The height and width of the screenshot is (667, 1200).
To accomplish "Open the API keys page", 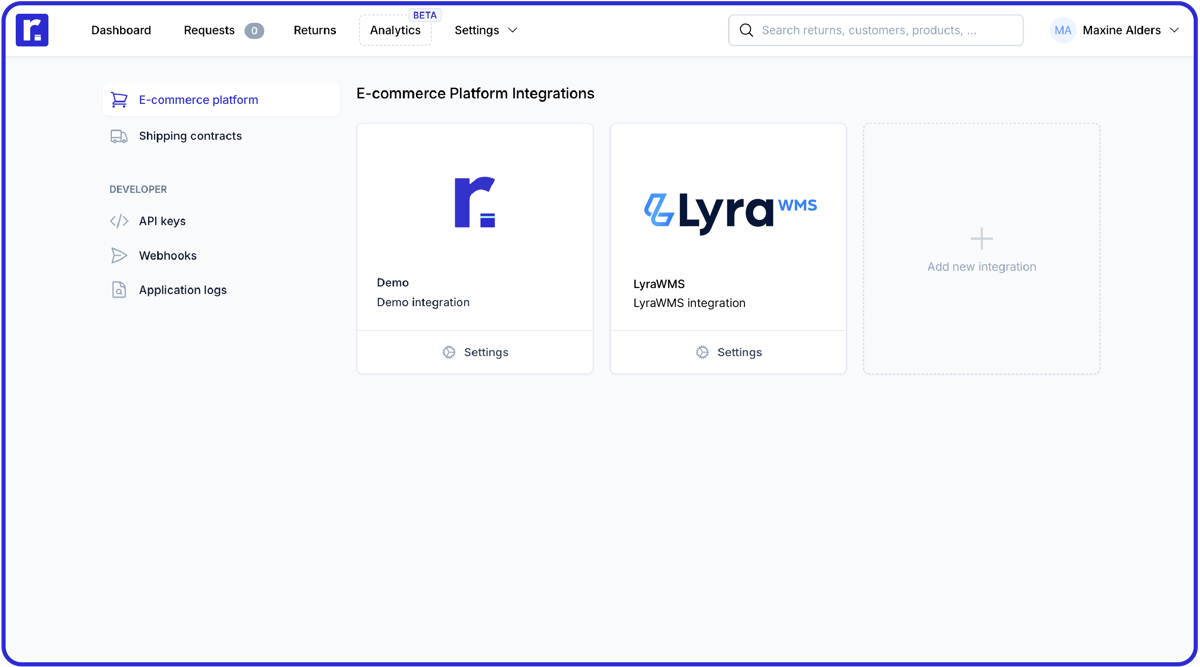I will [162, 221].
